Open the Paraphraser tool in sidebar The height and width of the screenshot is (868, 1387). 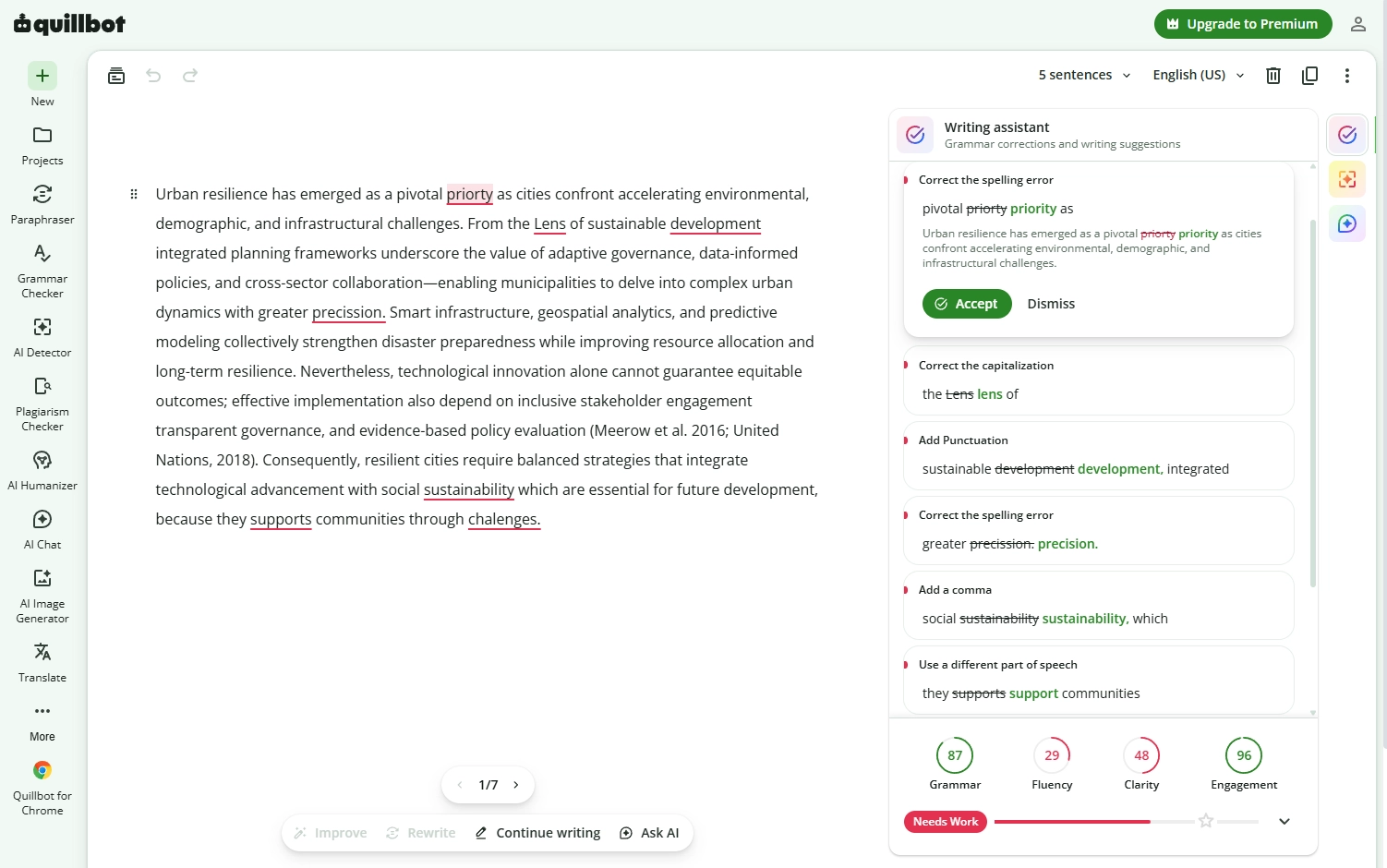click(42, 204)
